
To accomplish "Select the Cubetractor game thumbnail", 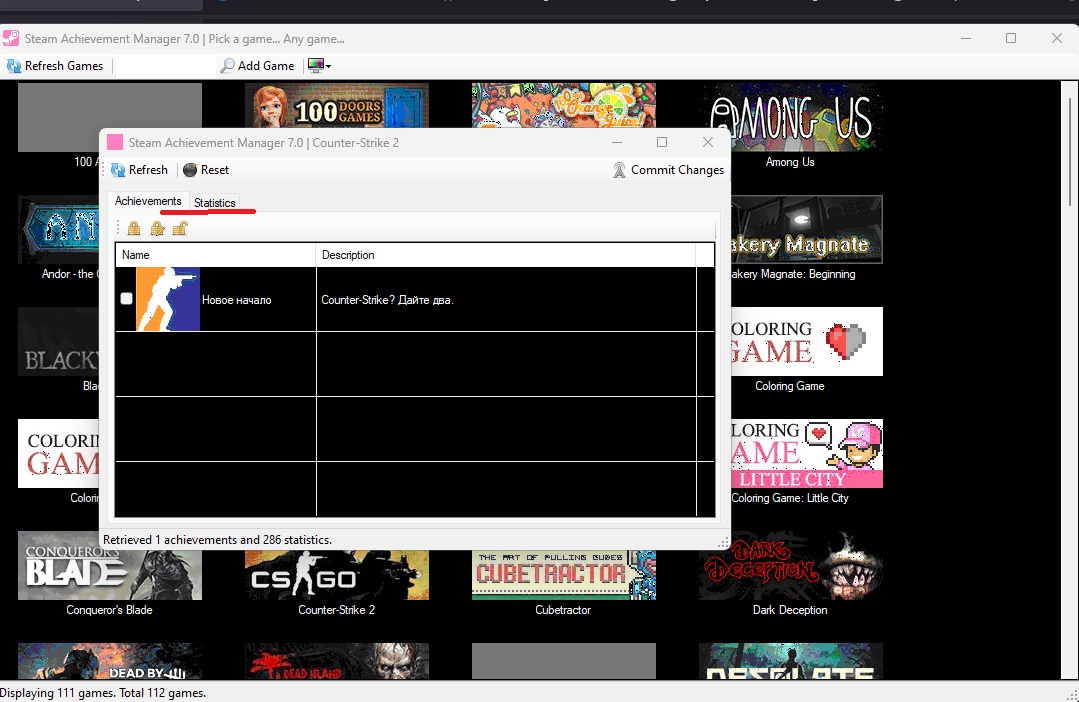I will (x=564, y=574).
